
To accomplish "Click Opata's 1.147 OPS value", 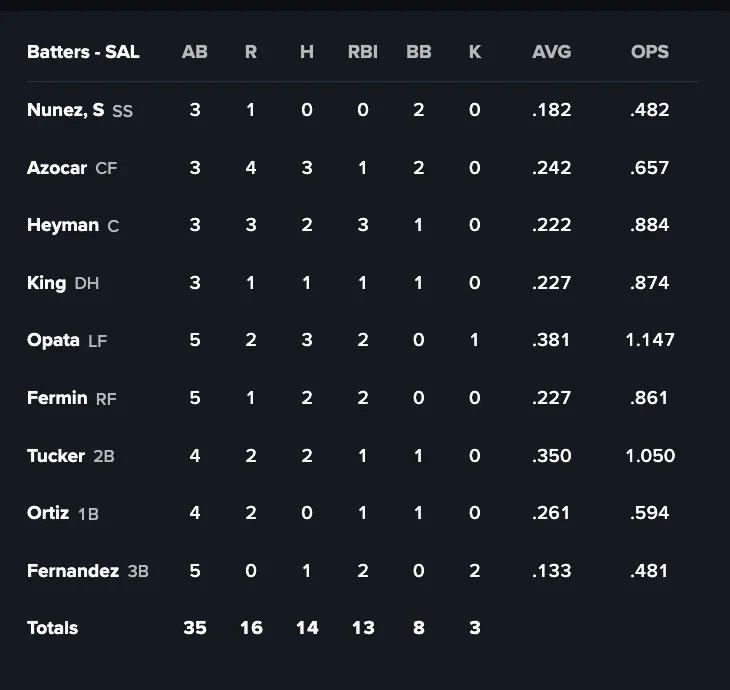I will pos(650,340).
